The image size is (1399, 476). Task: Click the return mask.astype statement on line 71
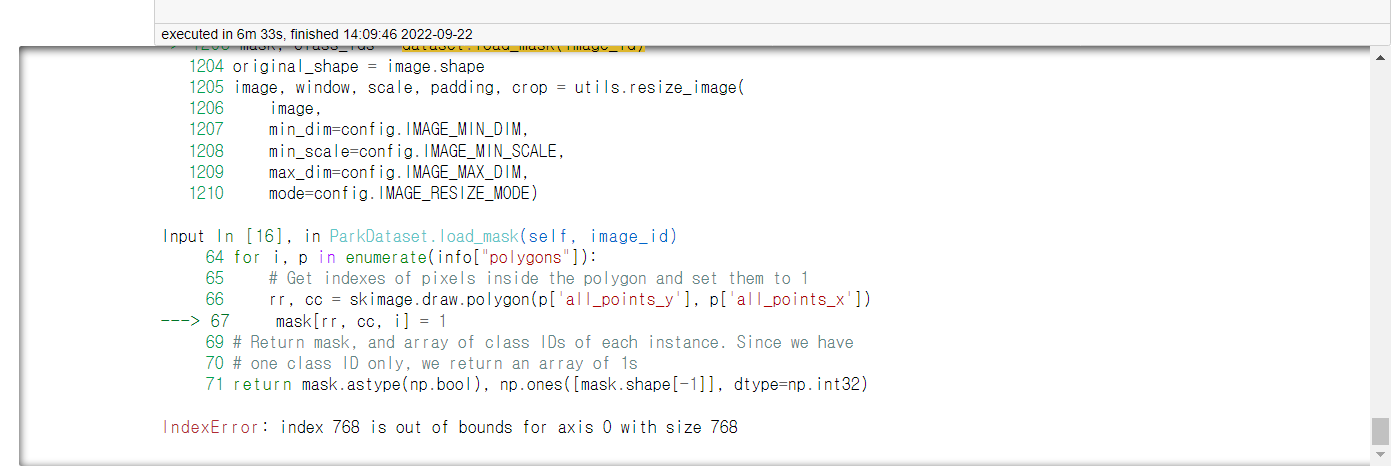tap(550, 384)
